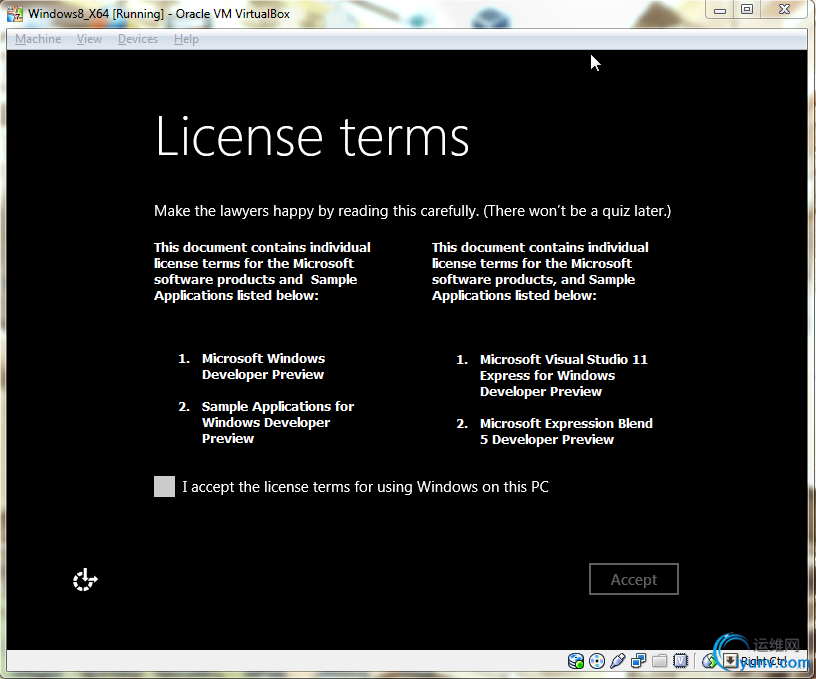Check the accept license terms checkbox

(164, 486)
